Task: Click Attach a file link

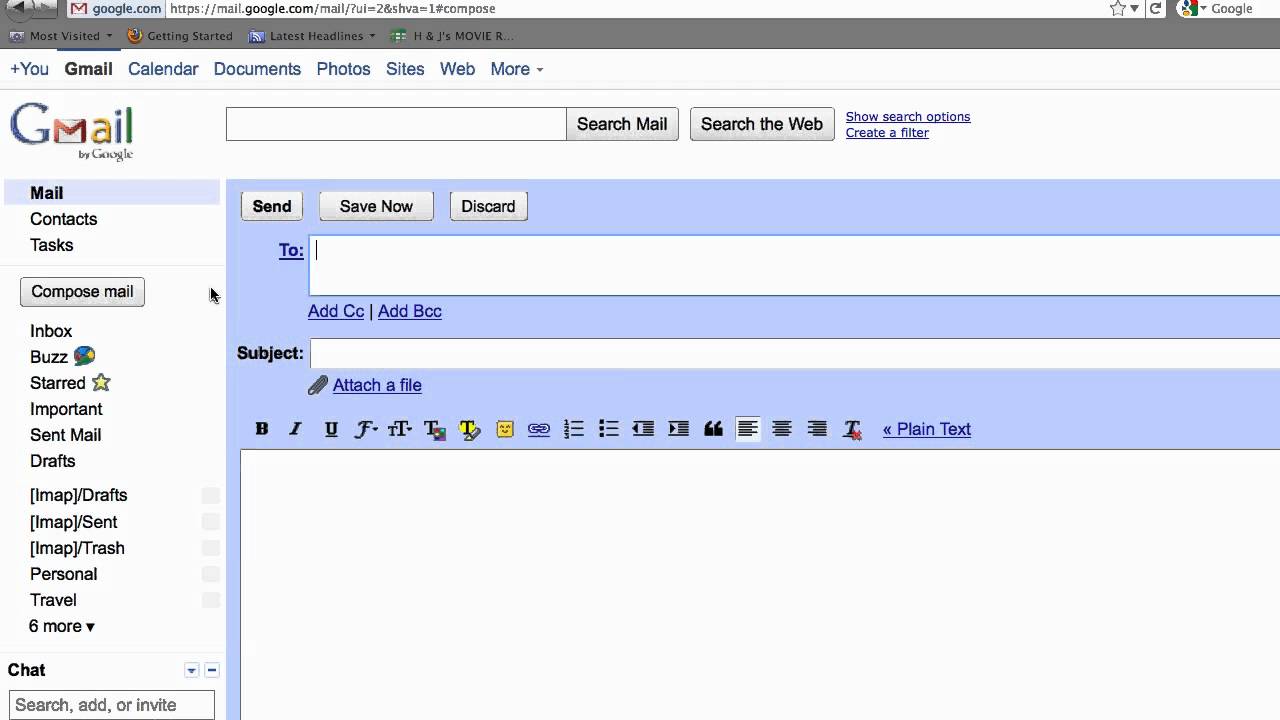Action: coord(377,385)
